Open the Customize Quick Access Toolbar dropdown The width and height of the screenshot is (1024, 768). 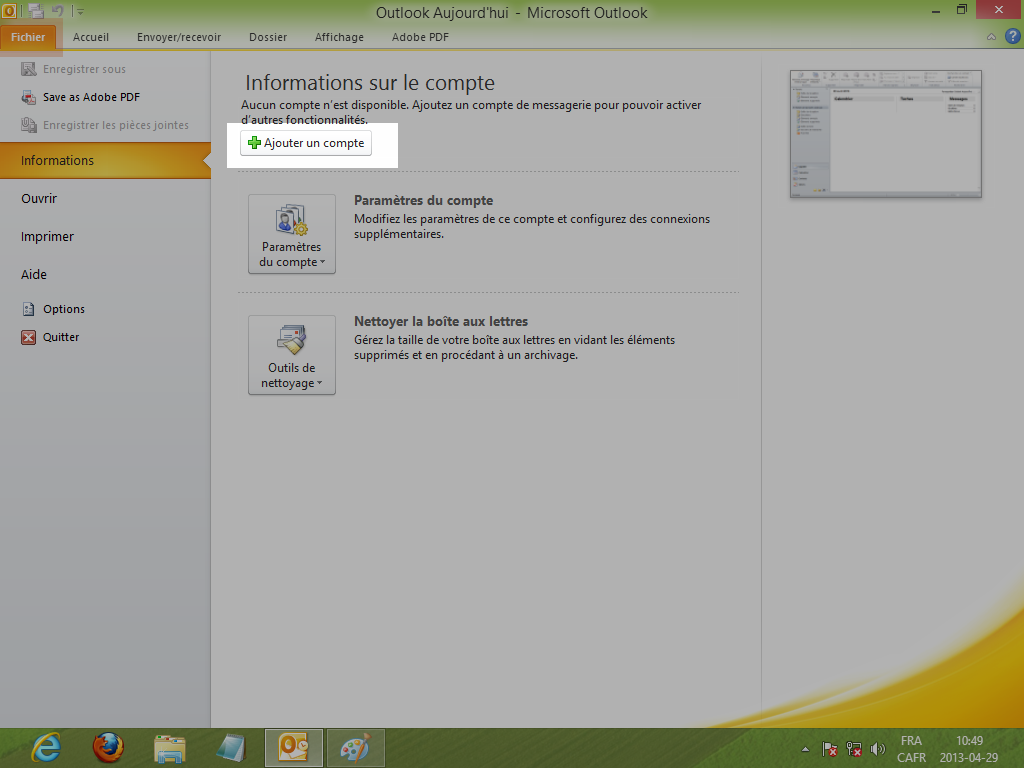[x=79, y=11]
